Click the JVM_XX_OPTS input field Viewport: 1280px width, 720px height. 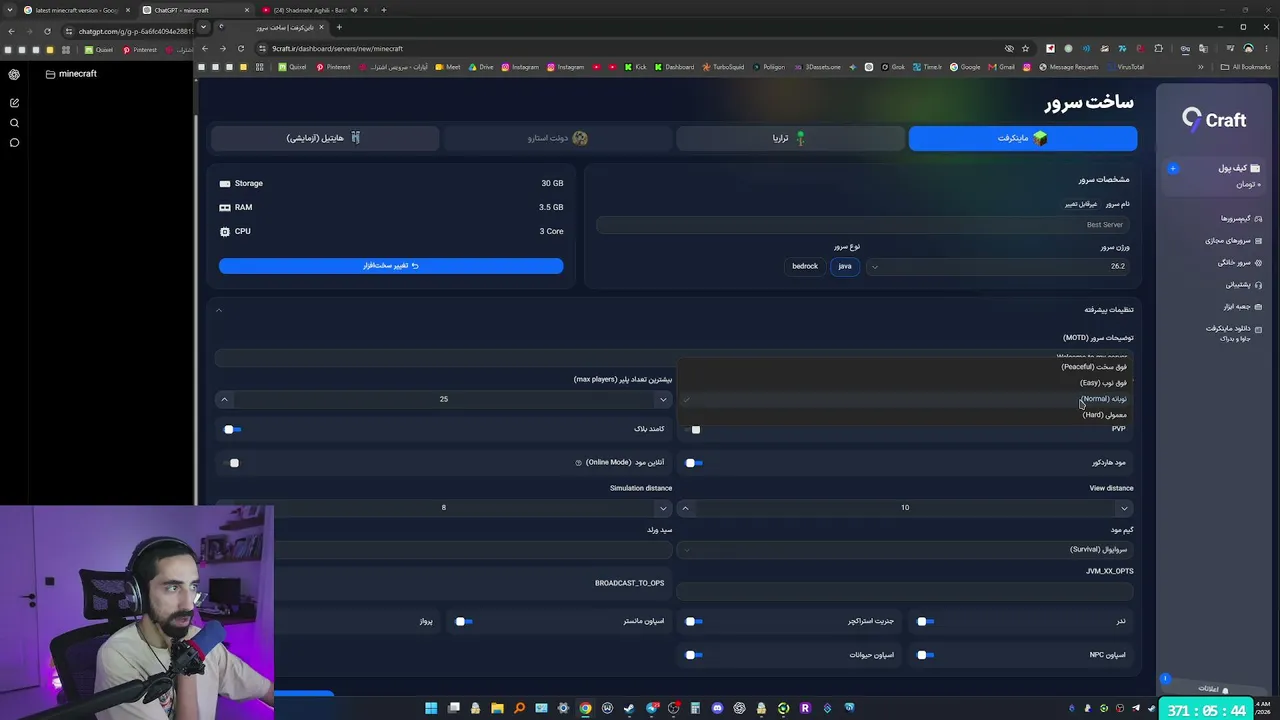pos(905,591)
